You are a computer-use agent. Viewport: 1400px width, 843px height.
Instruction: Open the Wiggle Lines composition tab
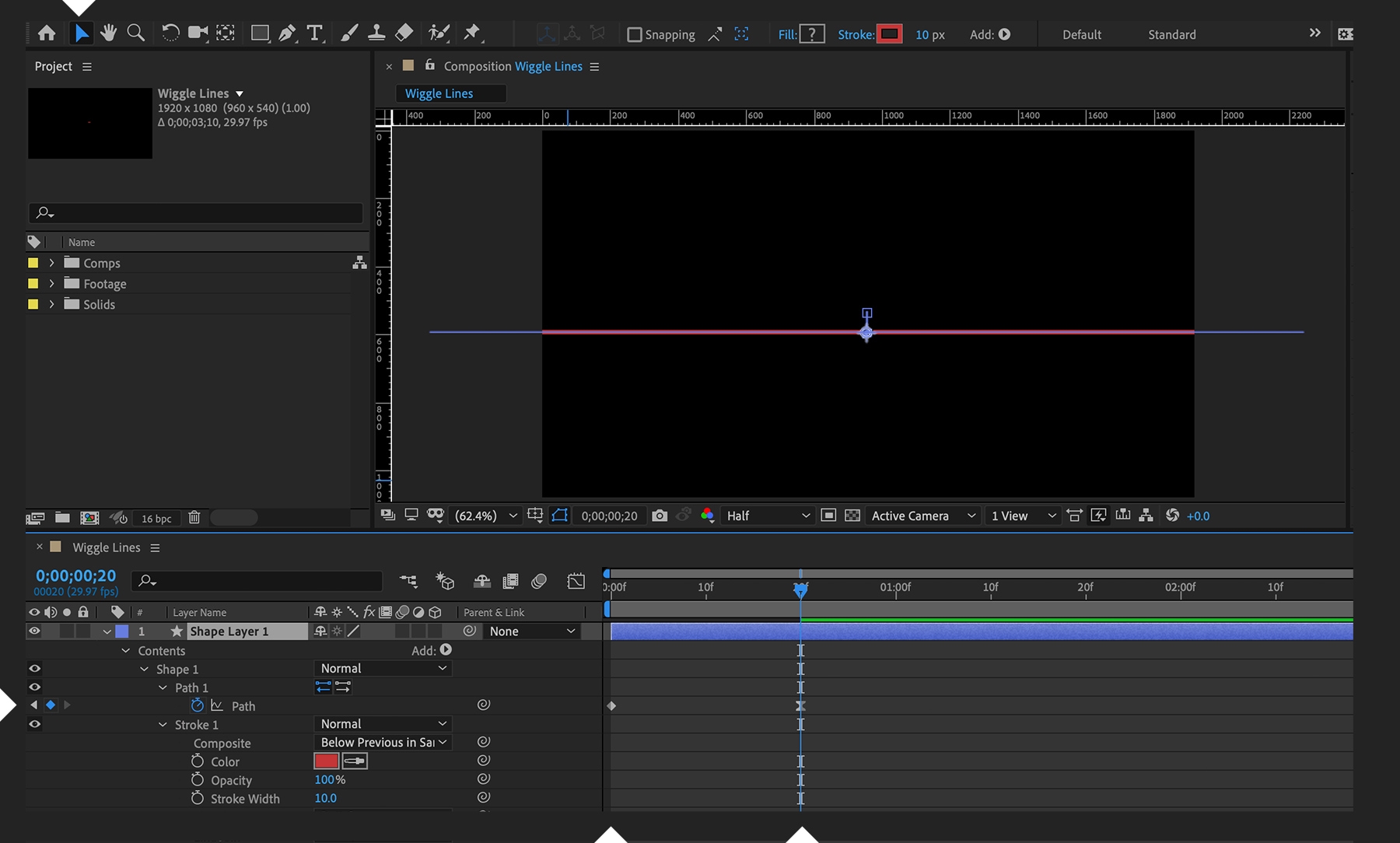point(439,93)
